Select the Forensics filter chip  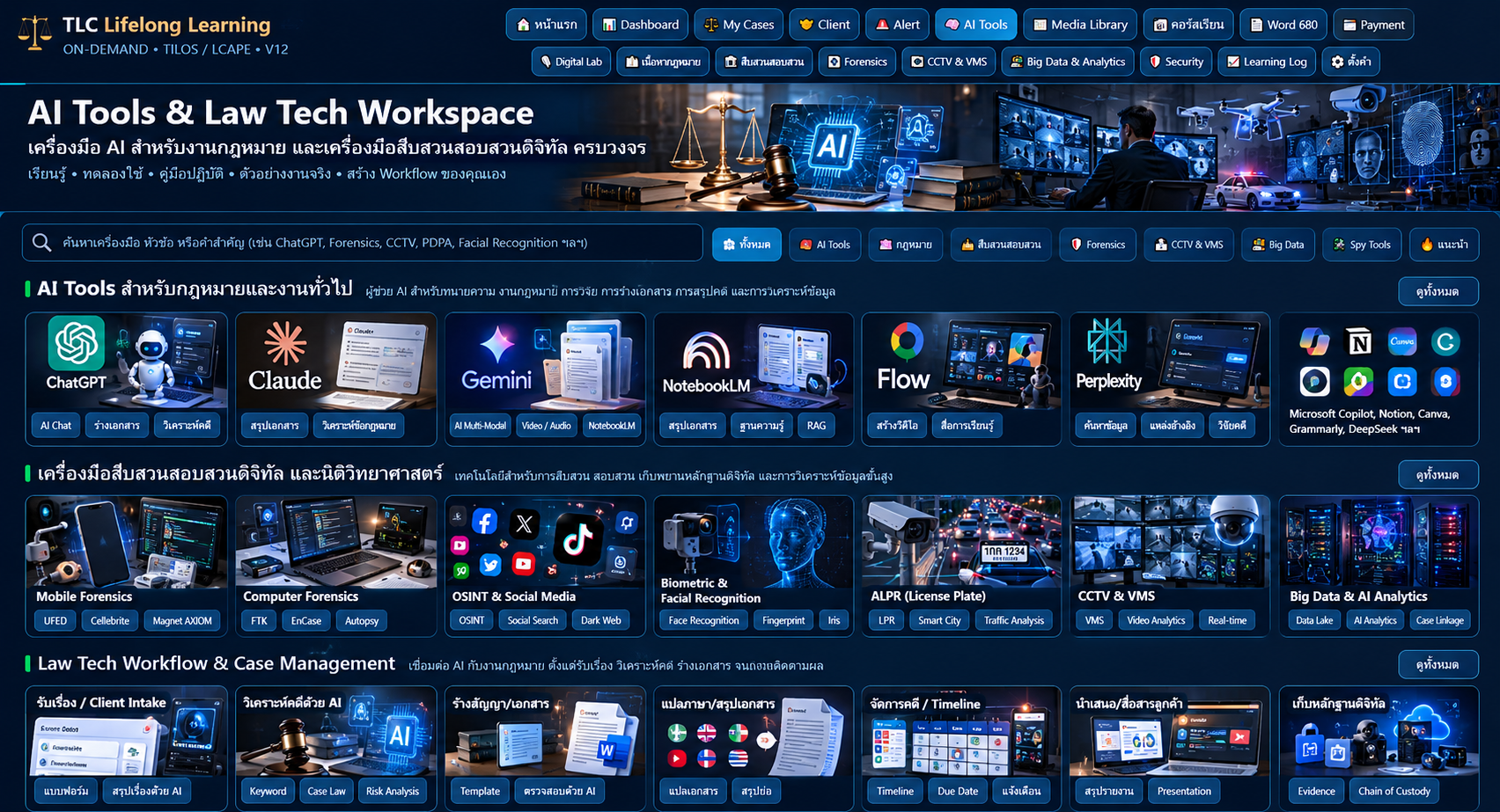[1098, 245]
